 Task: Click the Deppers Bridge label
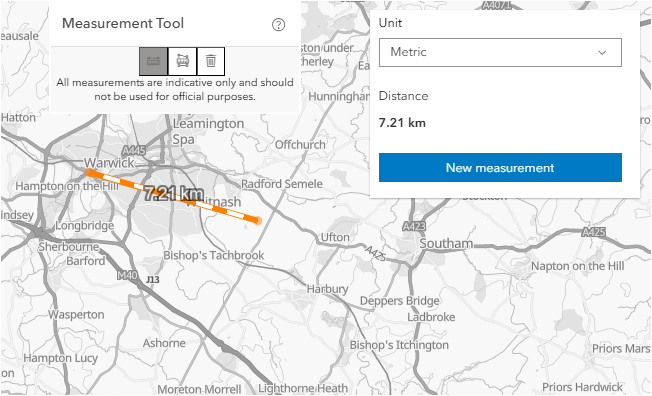tap(400, 301)
